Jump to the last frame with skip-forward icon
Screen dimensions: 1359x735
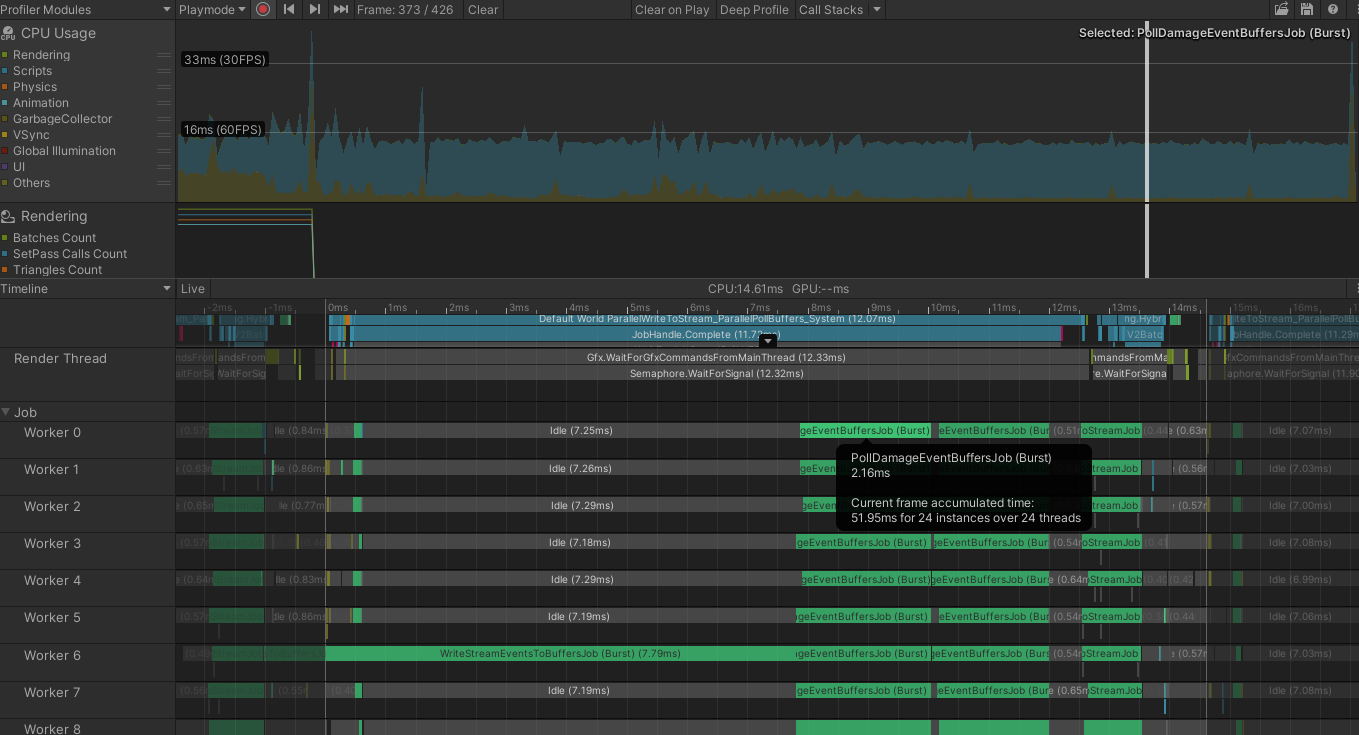point(339,9)
